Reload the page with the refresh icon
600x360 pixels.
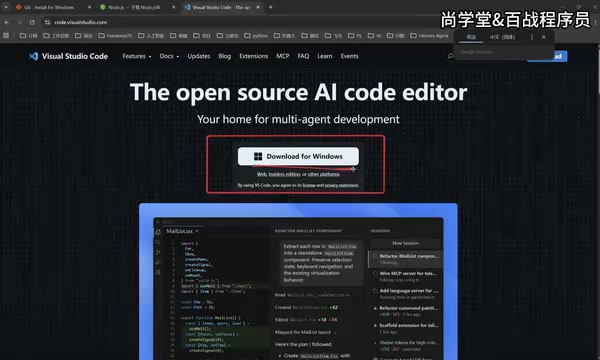coord(32,22)
